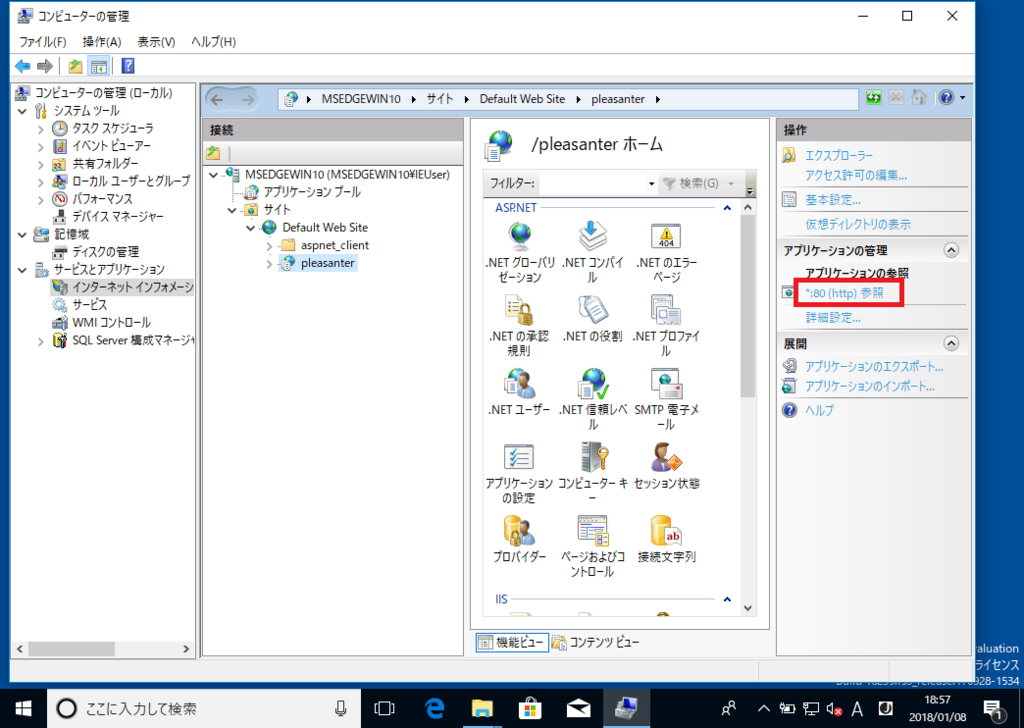Screen dimensions: 1024x728
Task: Open the 表示(V) menu
Action: (156, 42)
